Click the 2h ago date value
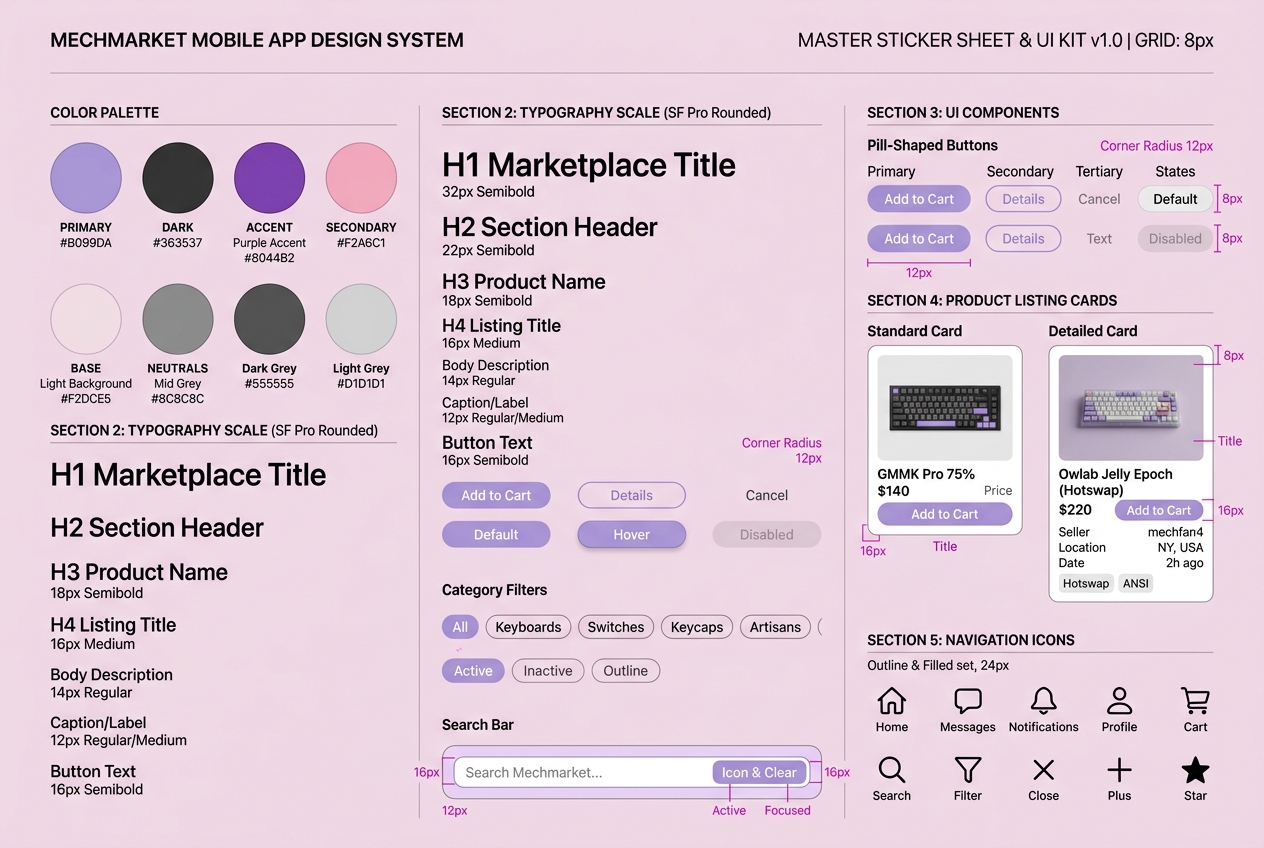This screenshot has width=1264, height=848. pyautogui.click(x=1184, y=563)
